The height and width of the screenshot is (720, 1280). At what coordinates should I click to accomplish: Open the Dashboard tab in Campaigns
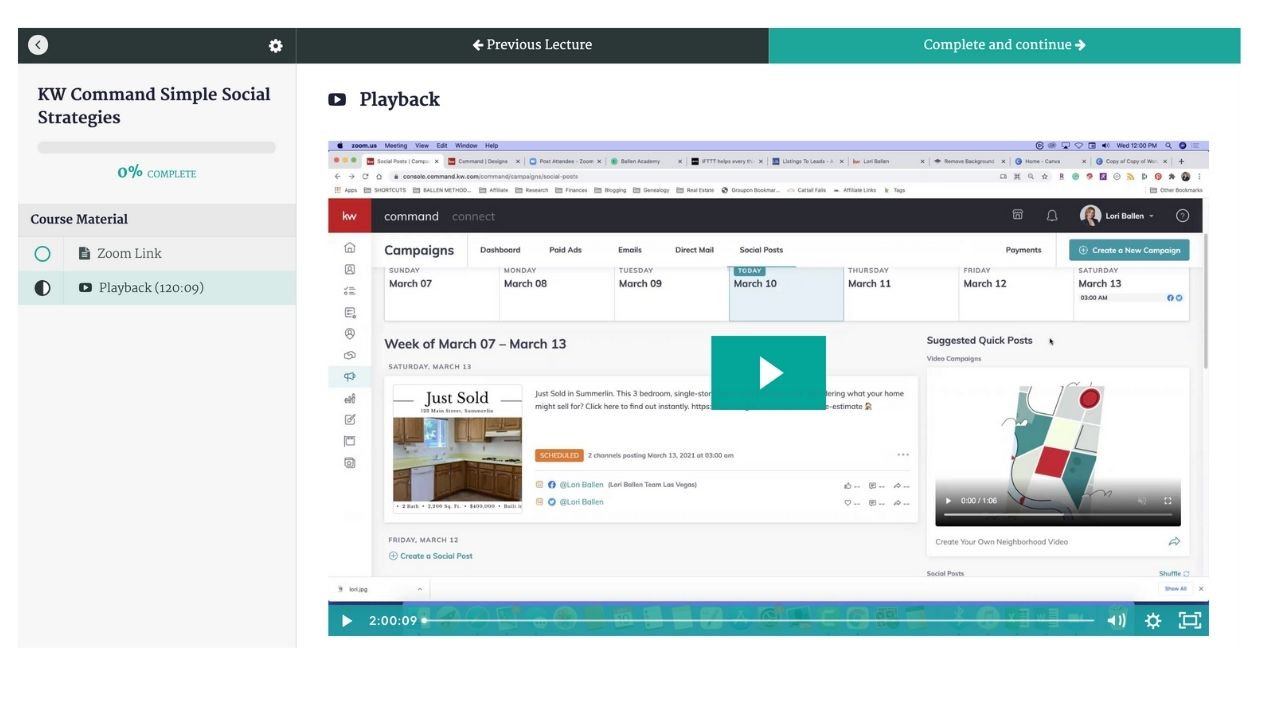[500, 250]
